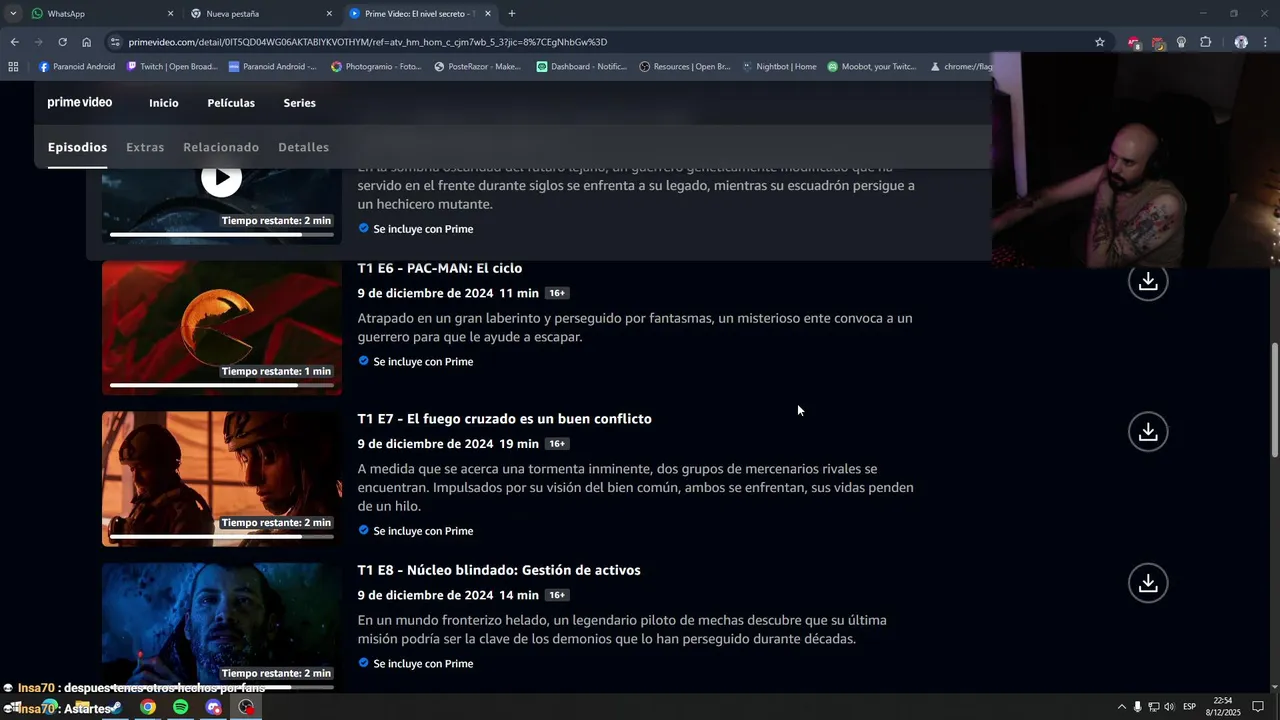This screenshot has height=720, width=1280.
Task: Open El fuego cruzado episode thumbnail
Action: coord(221,479)
